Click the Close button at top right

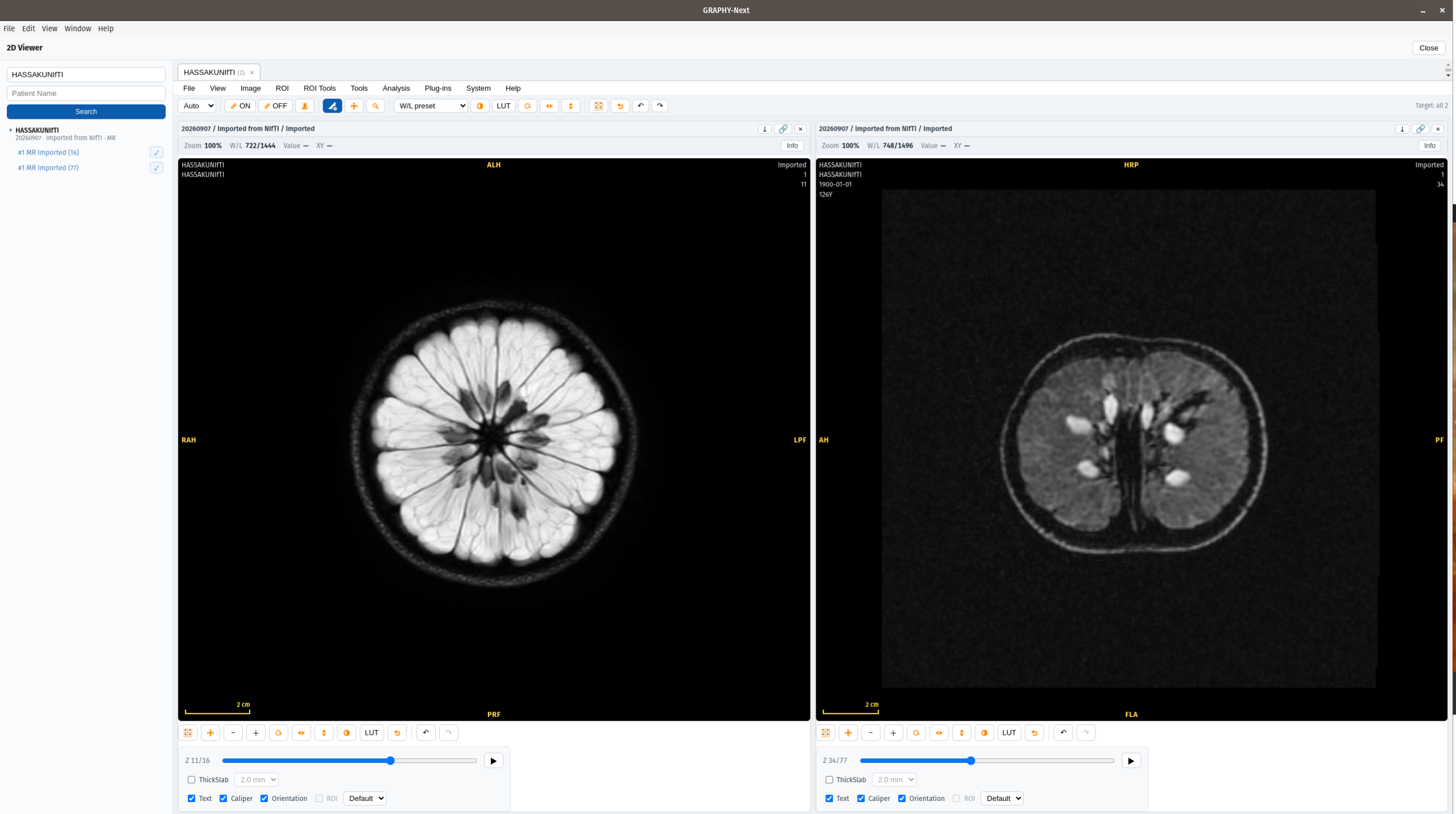[1429, 48]
